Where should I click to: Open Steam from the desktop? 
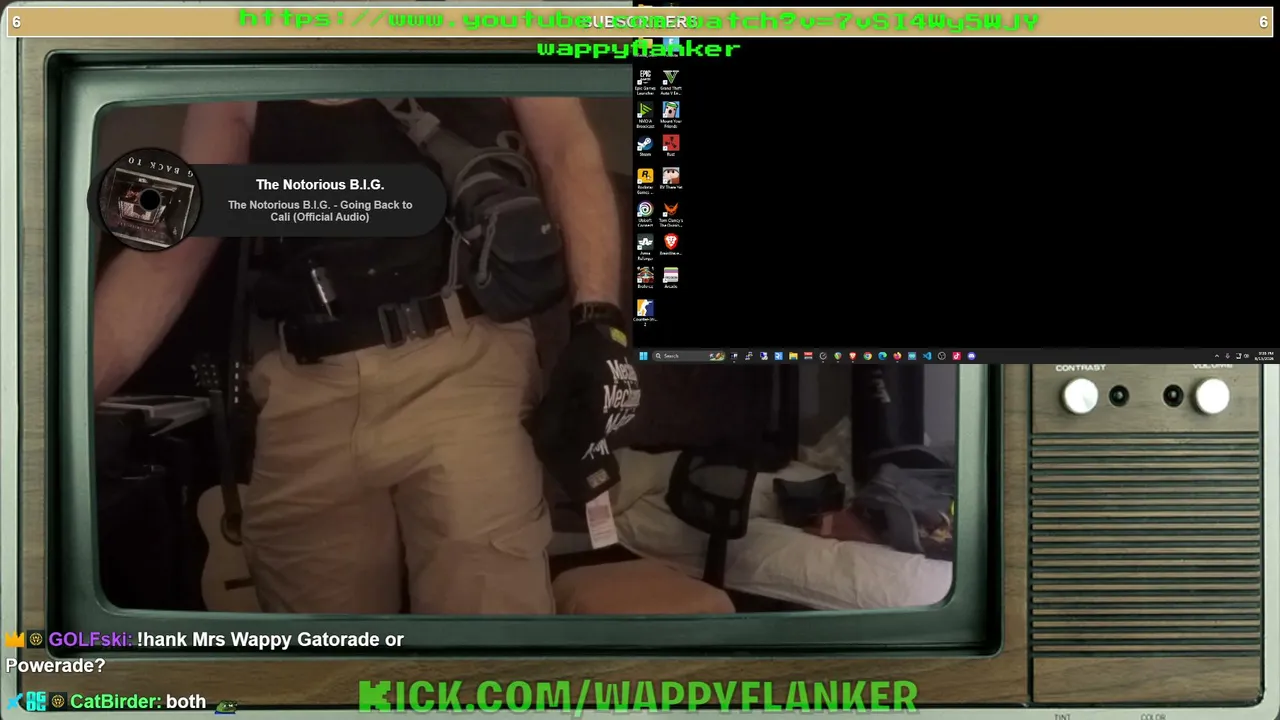point(645,146)
